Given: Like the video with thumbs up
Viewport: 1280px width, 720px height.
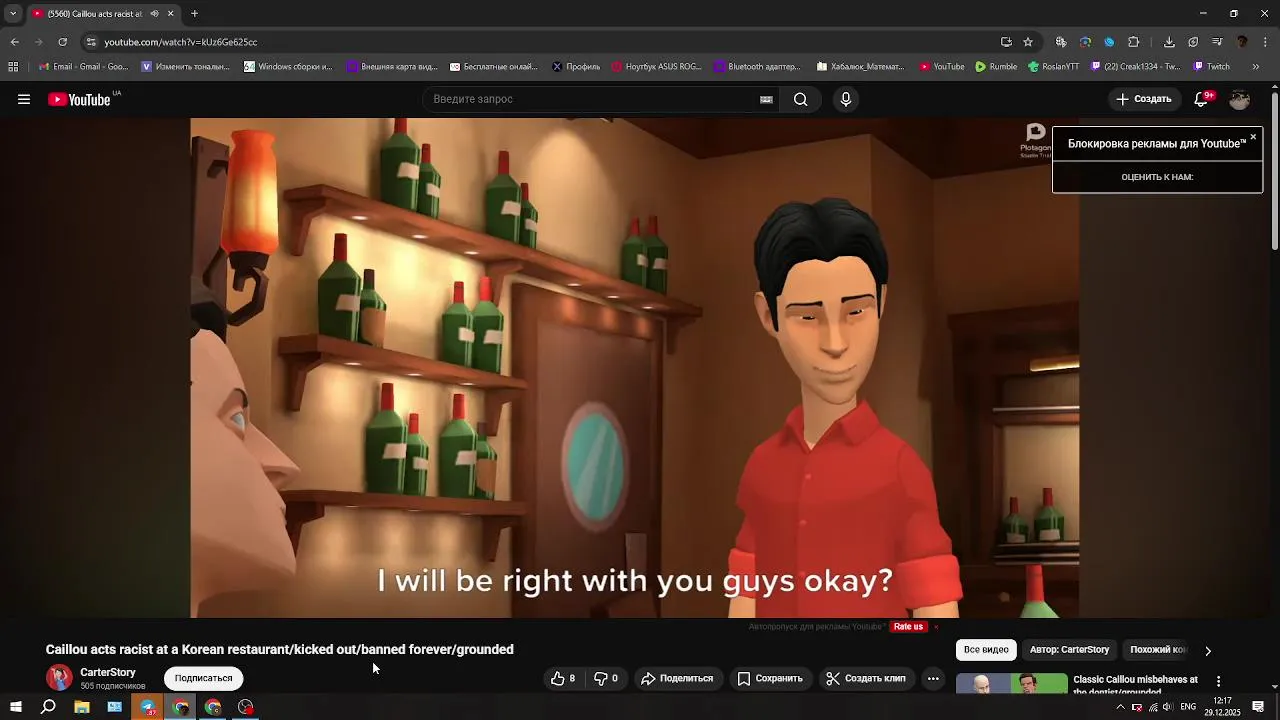Looking at the screenshot, I should click(563, 678).
